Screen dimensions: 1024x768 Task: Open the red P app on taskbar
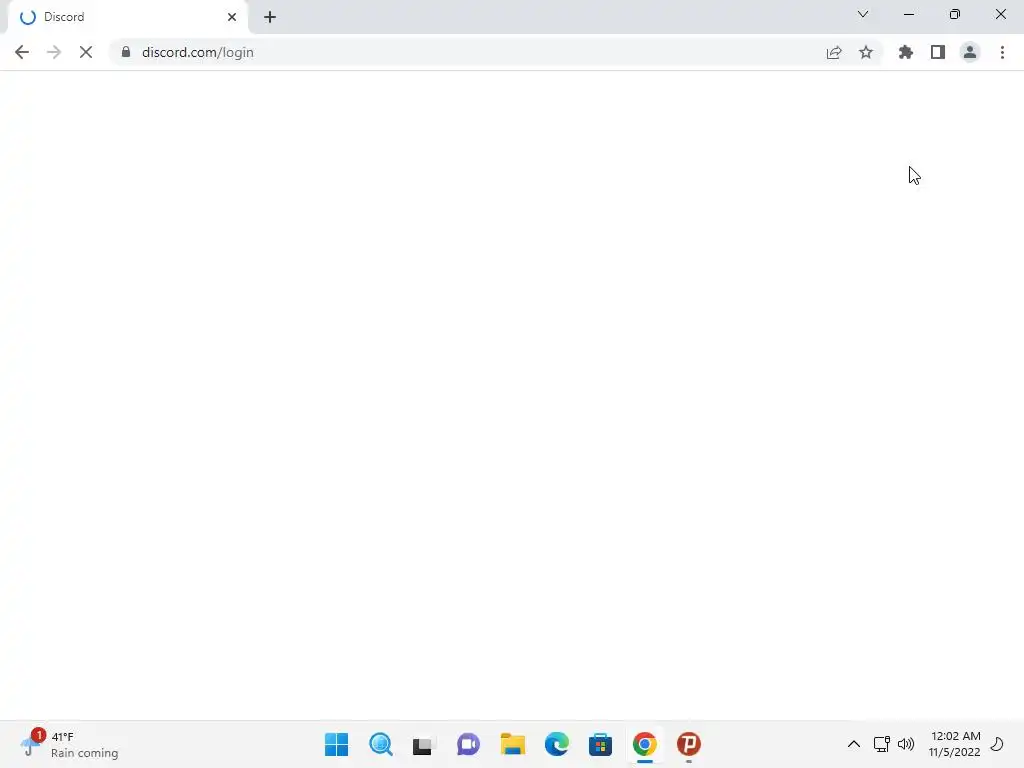688,744
